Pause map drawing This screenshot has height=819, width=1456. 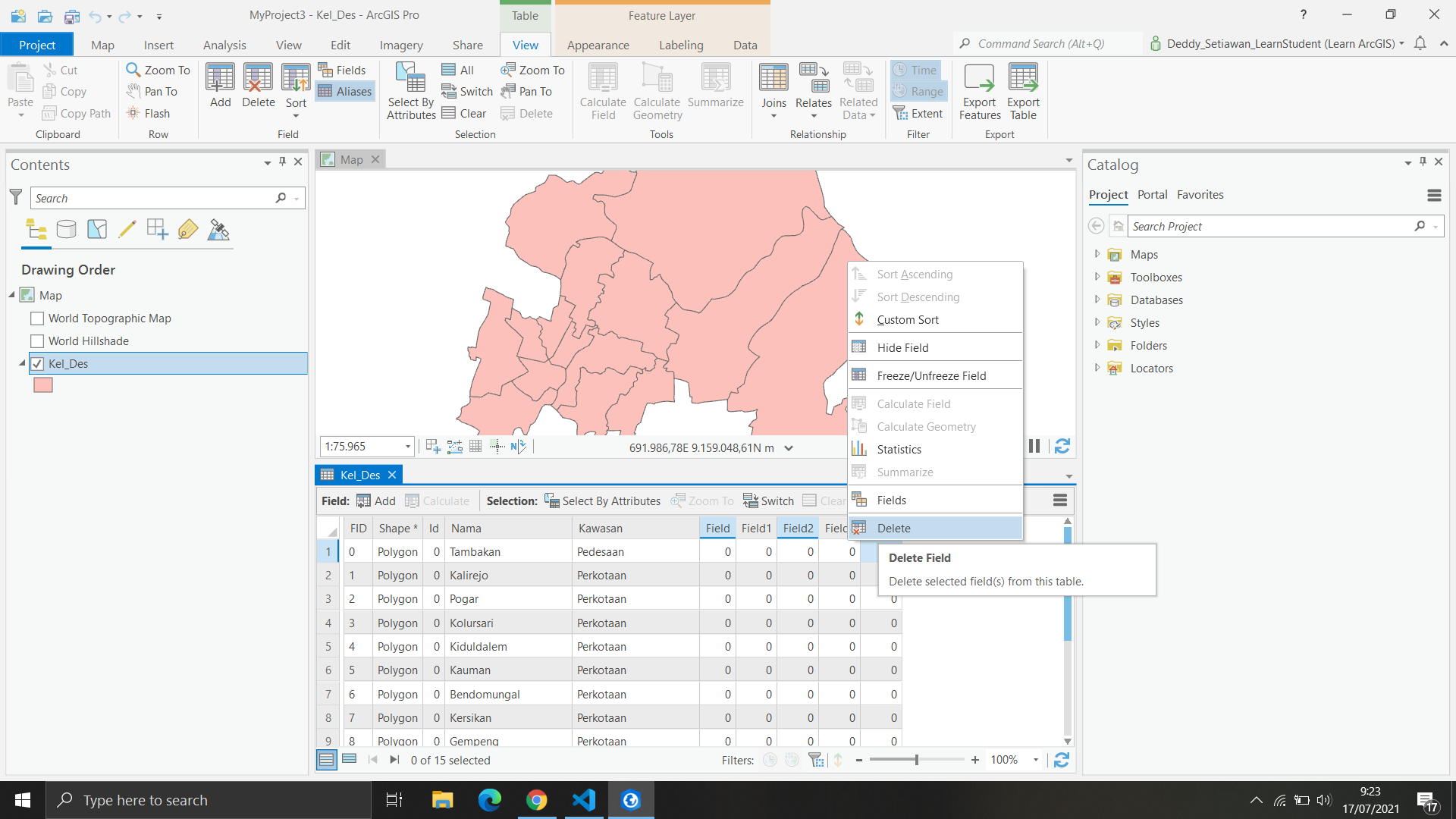click(x=1034, y=447)
